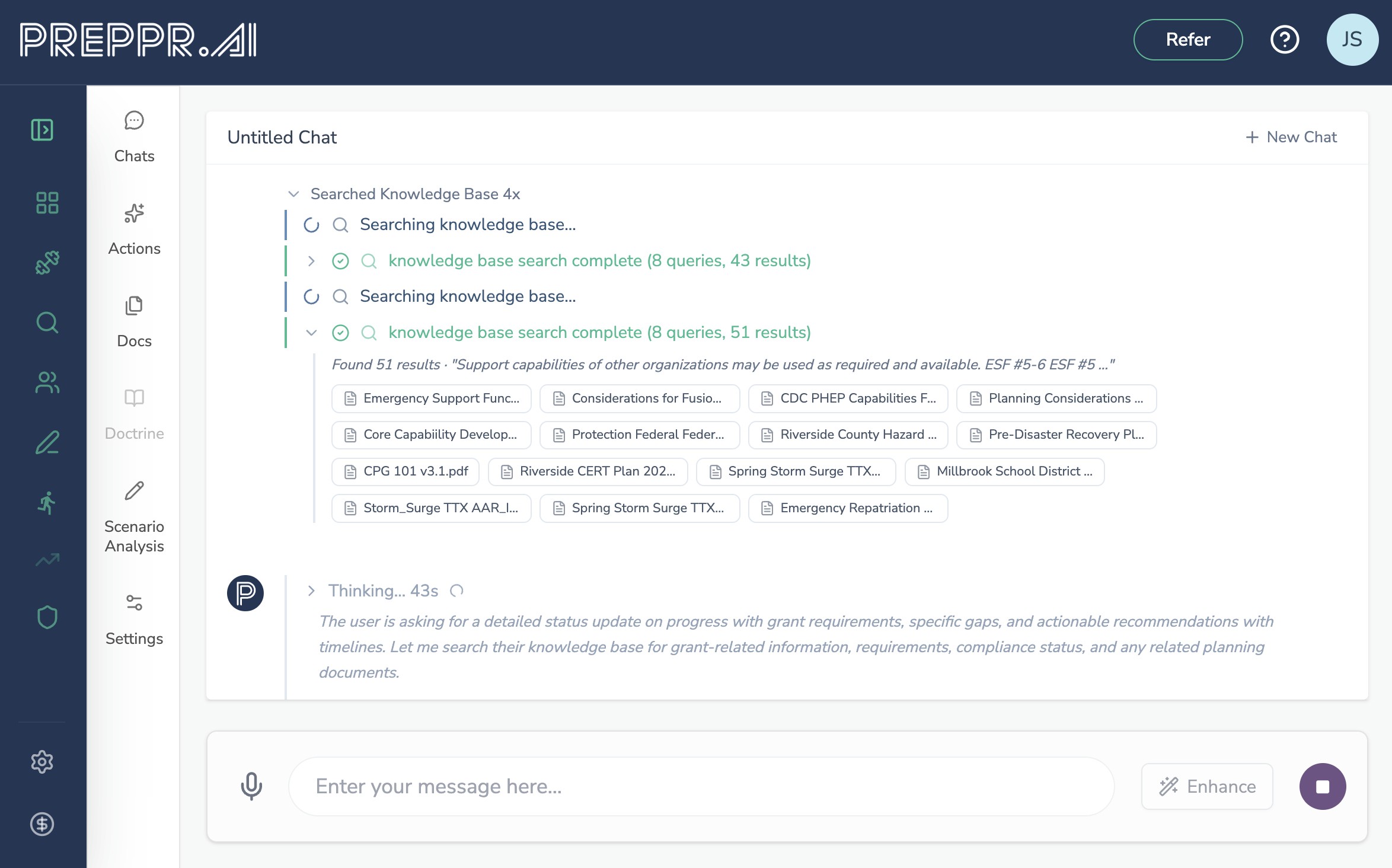Stop generation with the purple stop button
The height and width of the screenshot is (868, 1392).
point(1323,786)
